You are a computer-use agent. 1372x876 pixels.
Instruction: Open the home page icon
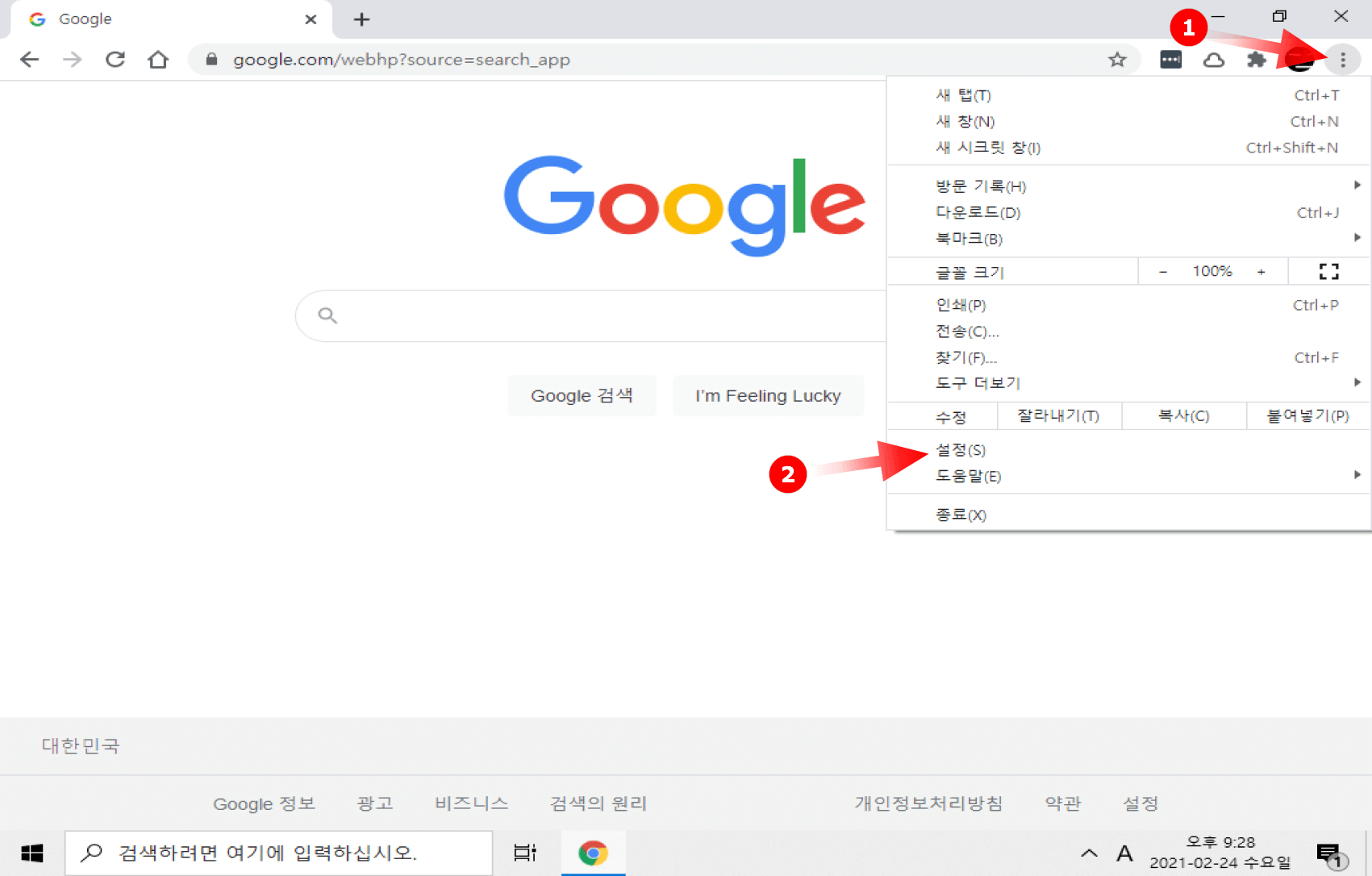(x=158, y=60)
